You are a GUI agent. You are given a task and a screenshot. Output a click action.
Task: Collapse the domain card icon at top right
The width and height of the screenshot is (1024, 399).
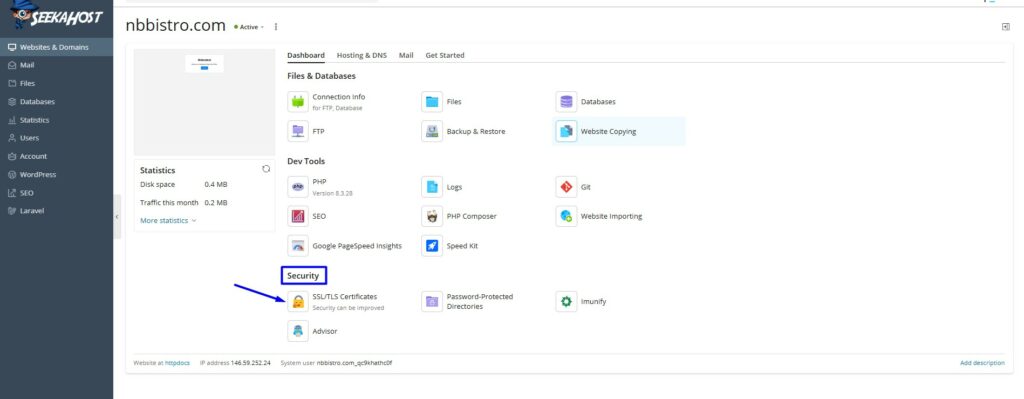(1005, 27)
